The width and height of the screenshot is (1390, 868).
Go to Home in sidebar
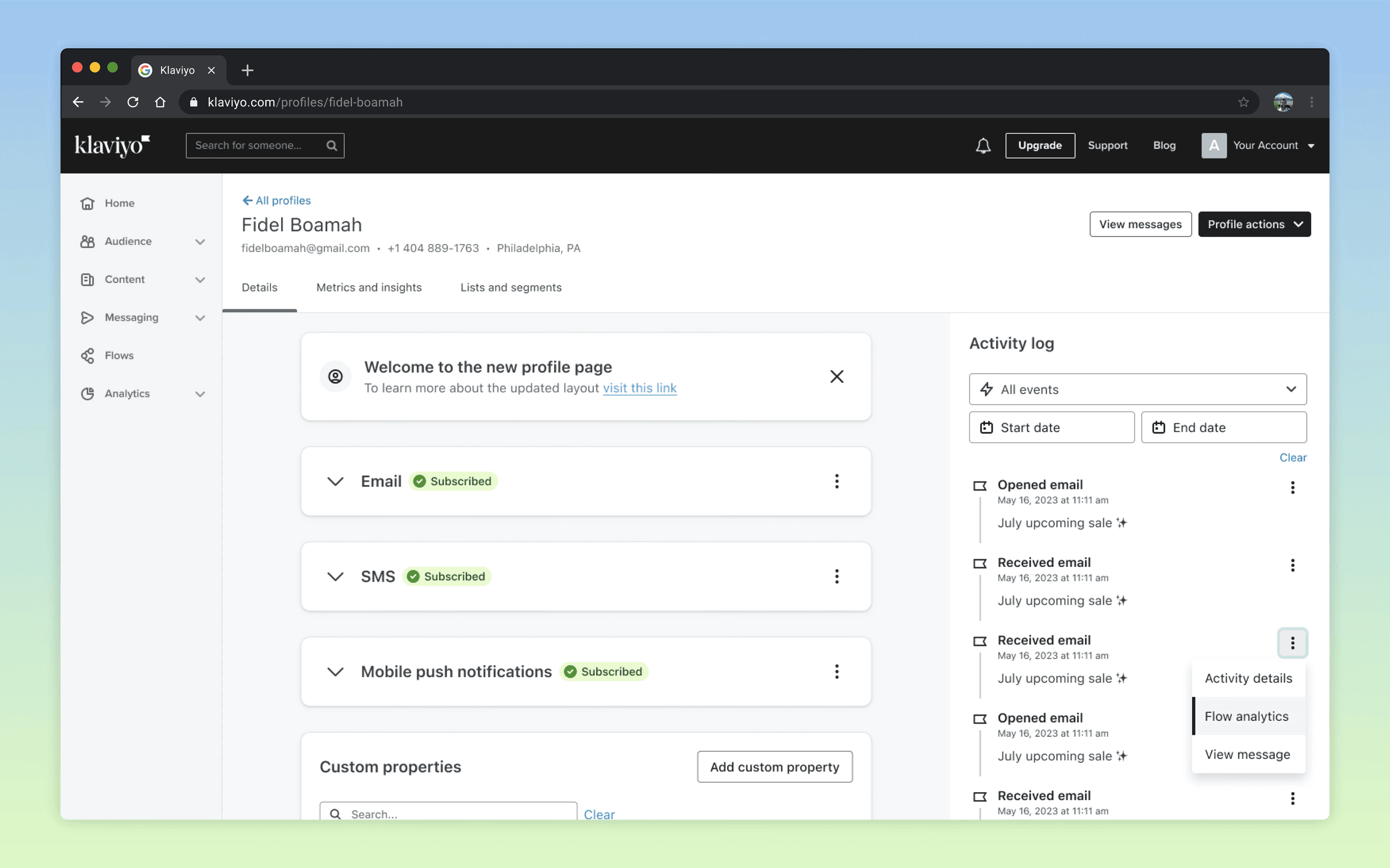(x=119, y=203)
